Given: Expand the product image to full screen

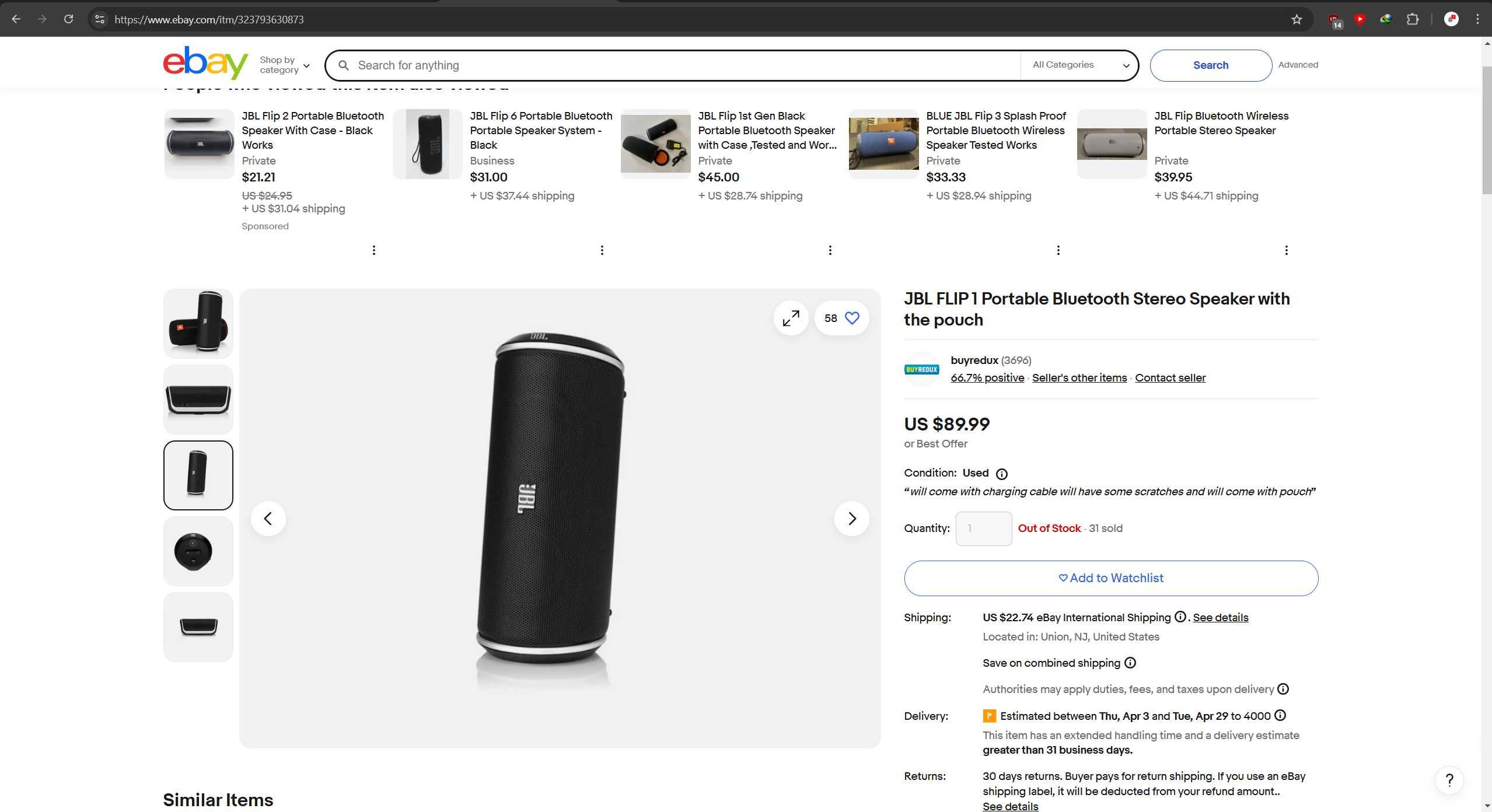Looking at the screenshot, I should click(791, 318).
